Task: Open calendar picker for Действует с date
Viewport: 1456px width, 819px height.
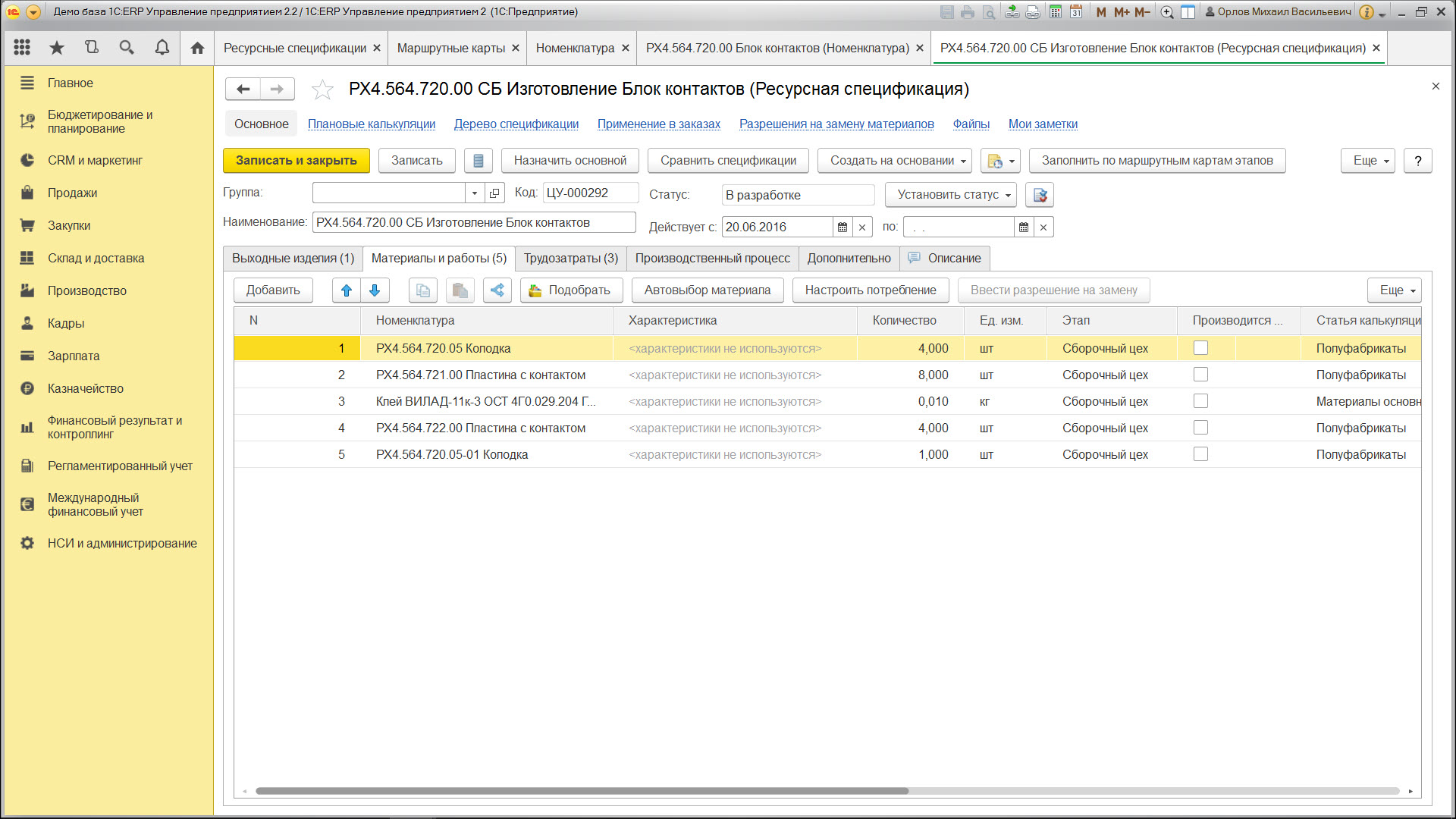Action: tap(843, 227)
